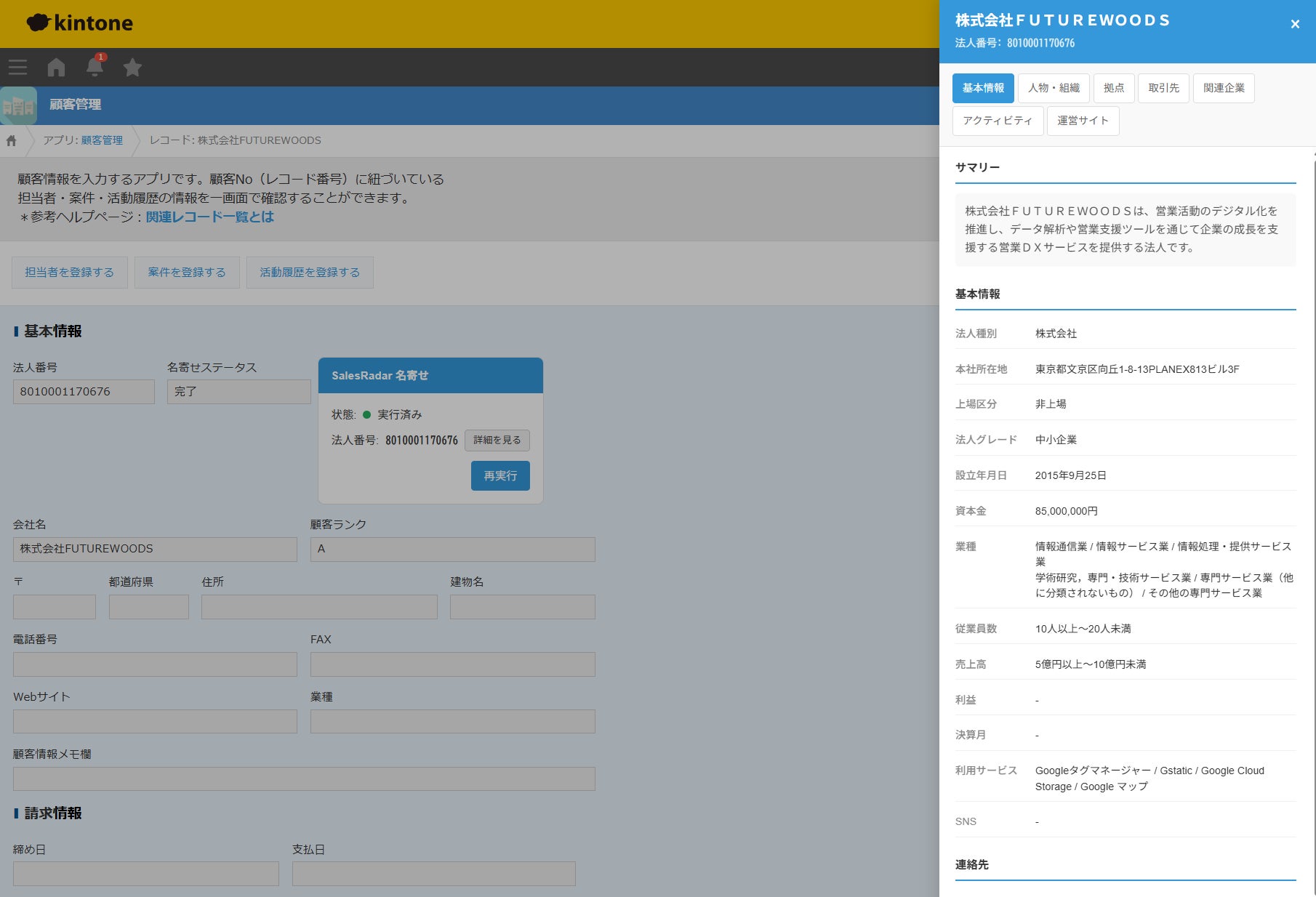Click the 住所 input field
Viewport: 1316px width, 897px height.
pos(319,607)
